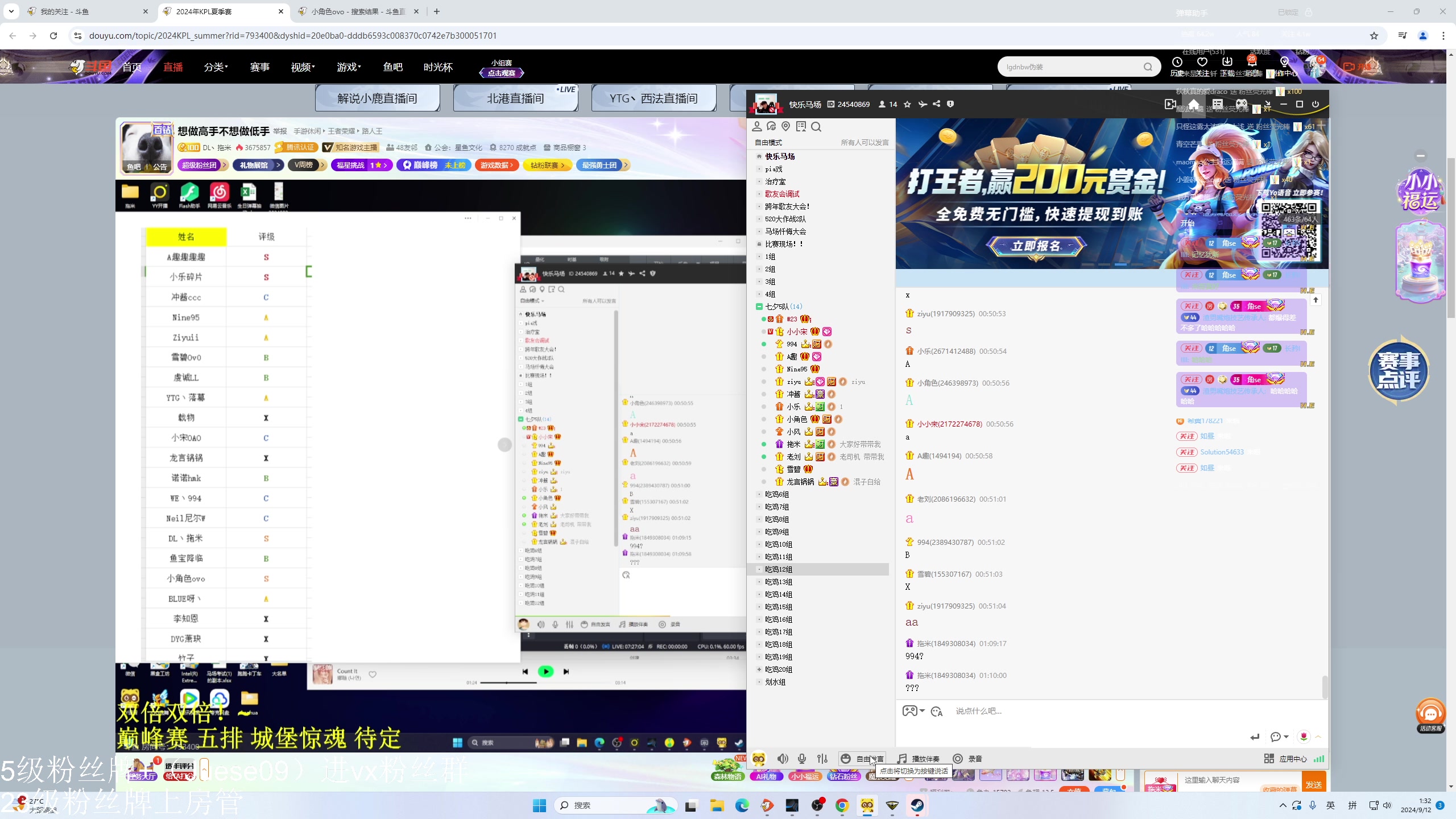Open Steam from the Windows taskbar
Viewport: 1456px width, 819px height.
point(917,805)
